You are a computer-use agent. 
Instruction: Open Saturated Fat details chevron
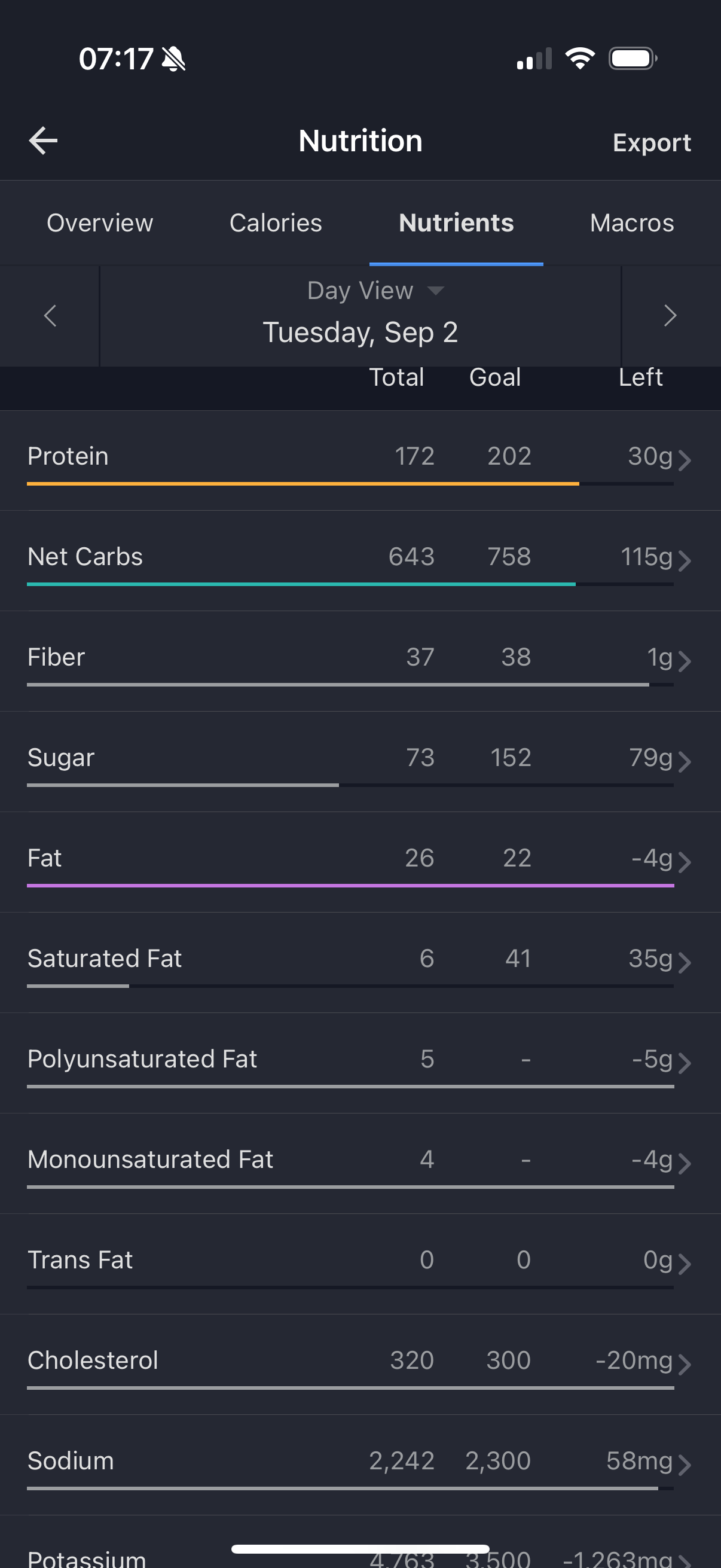[685, 962]
